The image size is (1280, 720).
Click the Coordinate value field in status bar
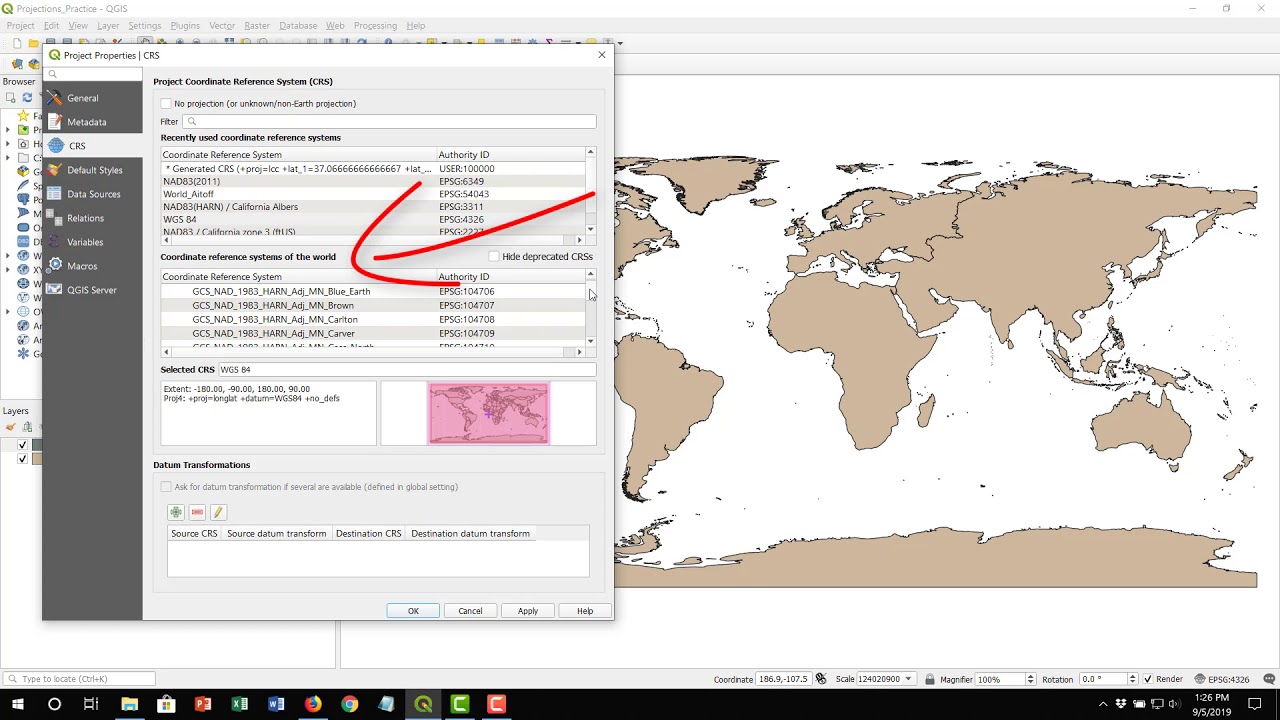pos(784,679)
